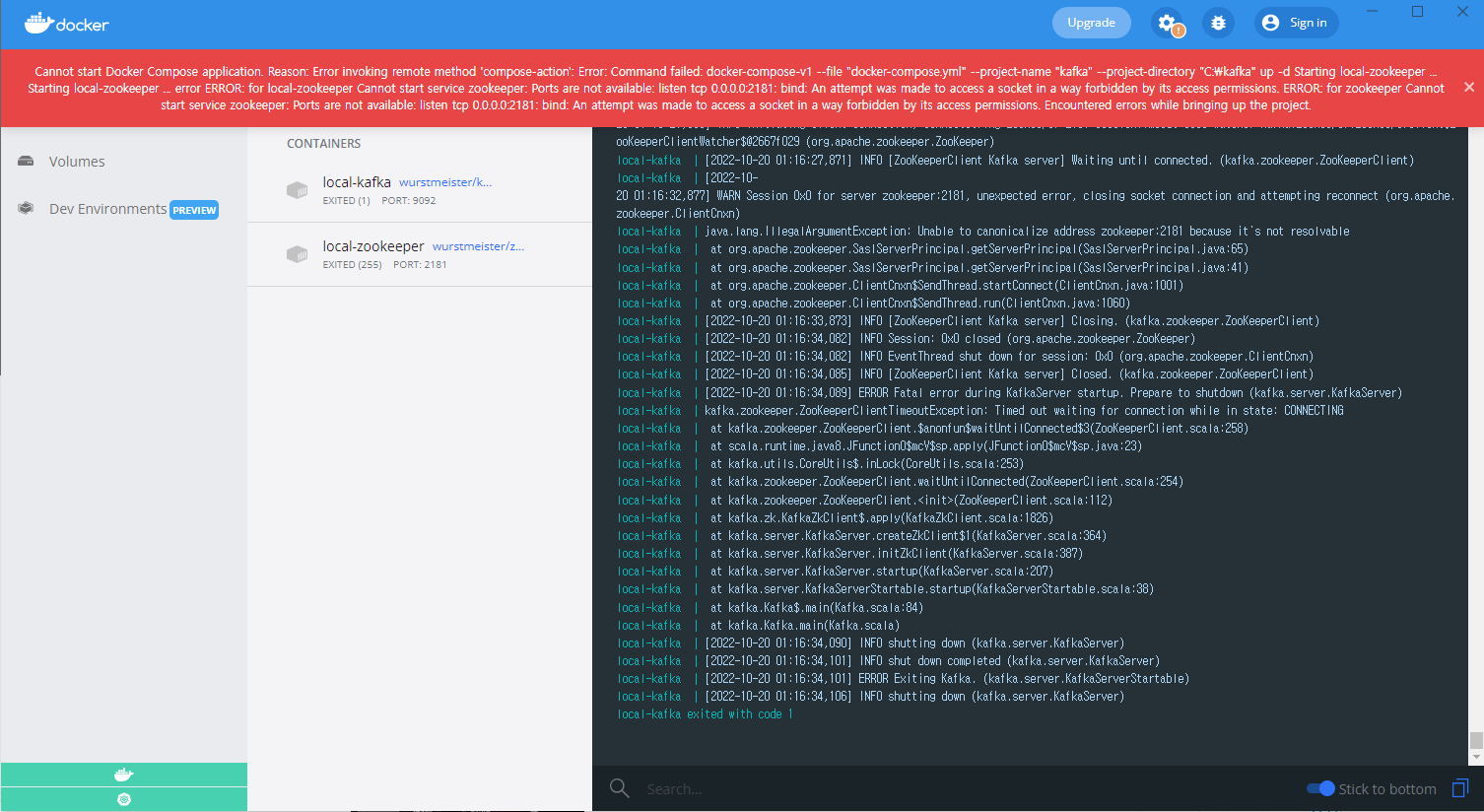The width and height of the screenshot is (1484, 812).
Task: Select the local-zookeeper container name
Action: point(373,246)
